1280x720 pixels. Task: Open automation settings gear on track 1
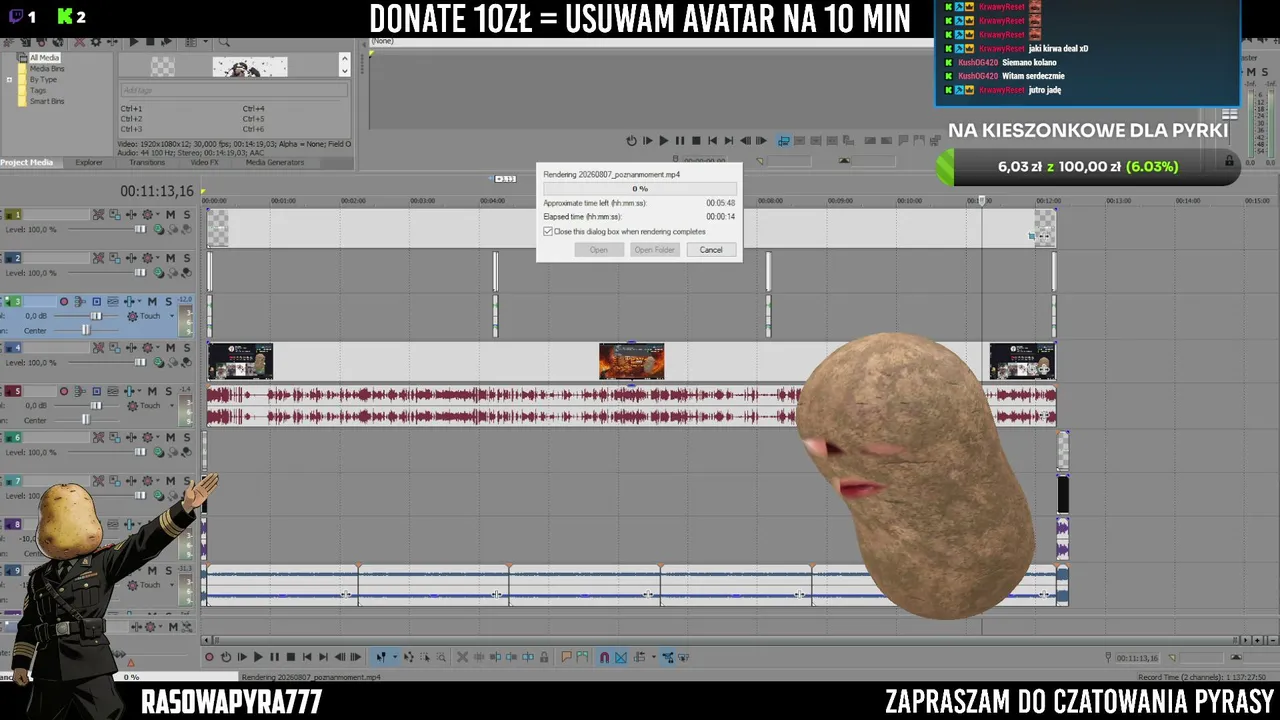click(x=148, y=215)
